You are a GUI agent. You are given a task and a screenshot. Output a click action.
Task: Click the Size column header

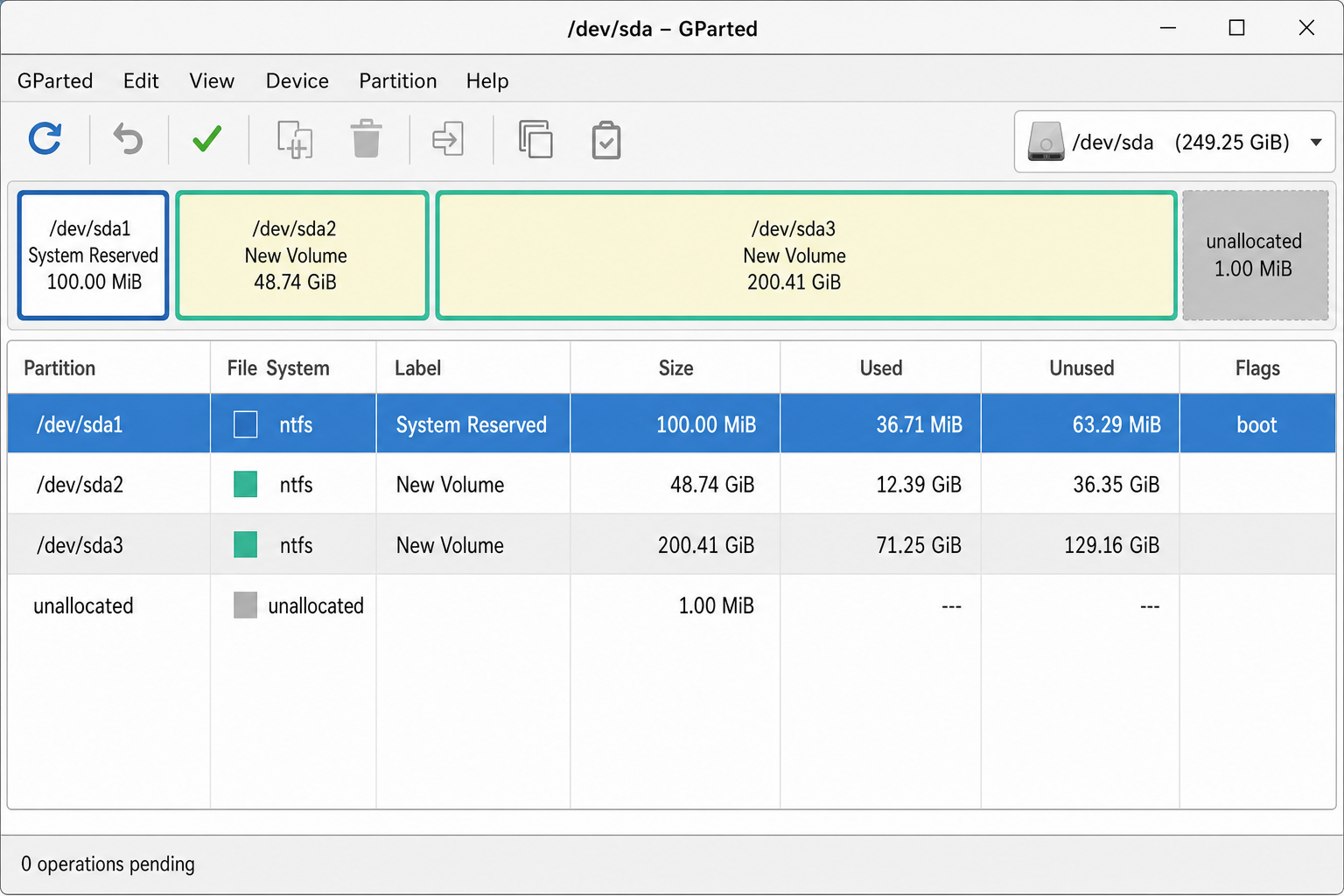click(x=675, y=368)
